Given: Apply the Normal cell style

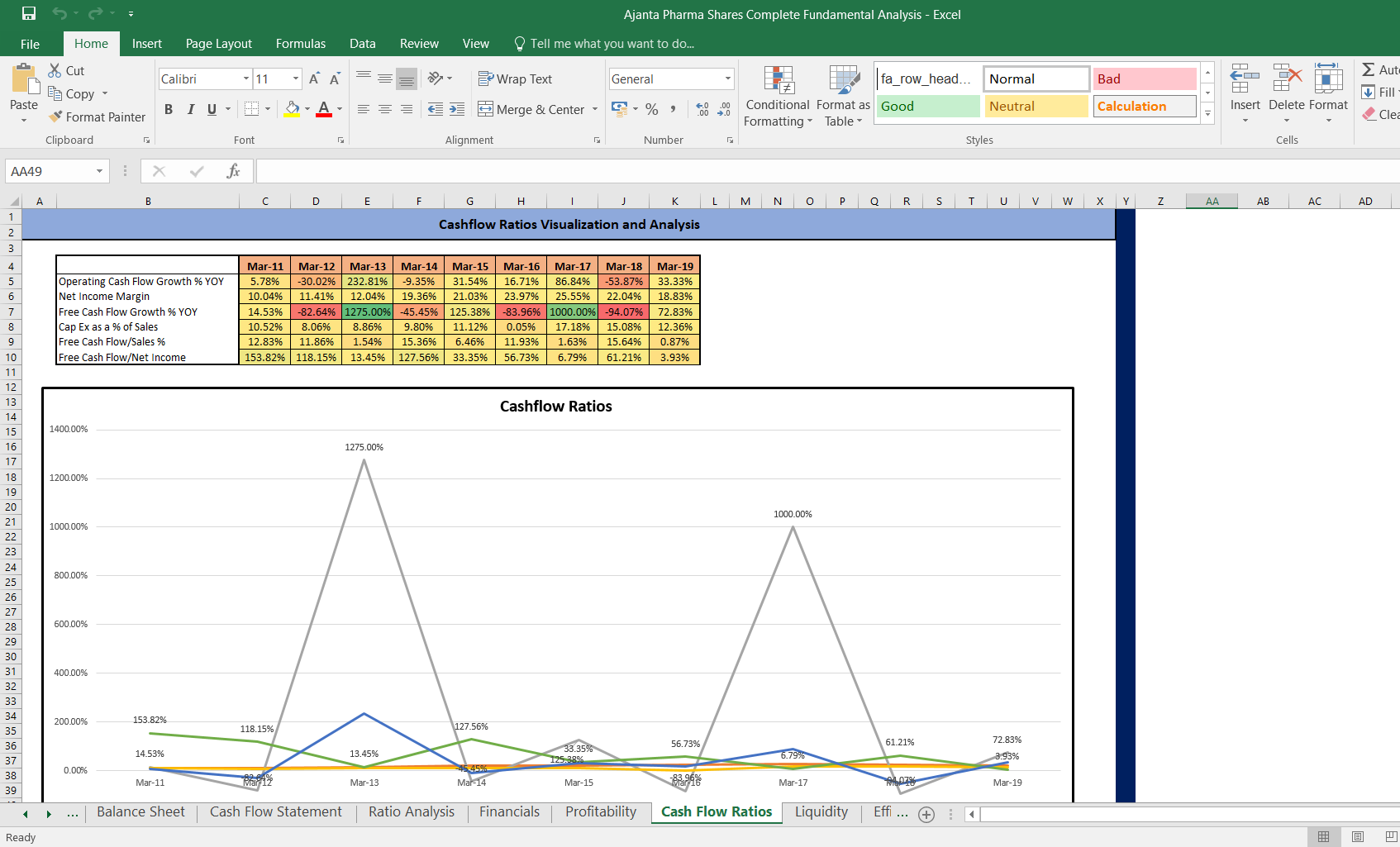Looking at the screenshot, I should 1036,79.
